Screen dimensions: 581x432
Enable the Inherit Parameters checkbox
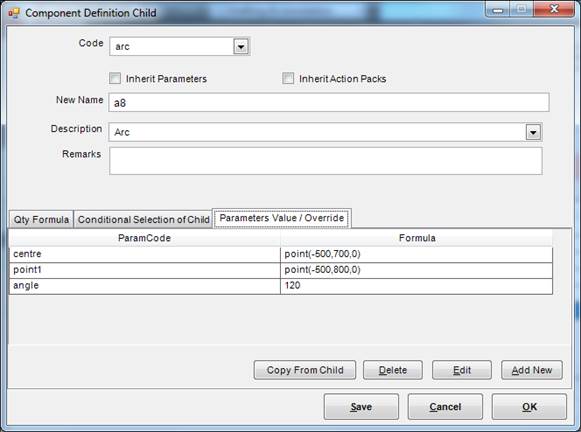[x=115, y=78]
